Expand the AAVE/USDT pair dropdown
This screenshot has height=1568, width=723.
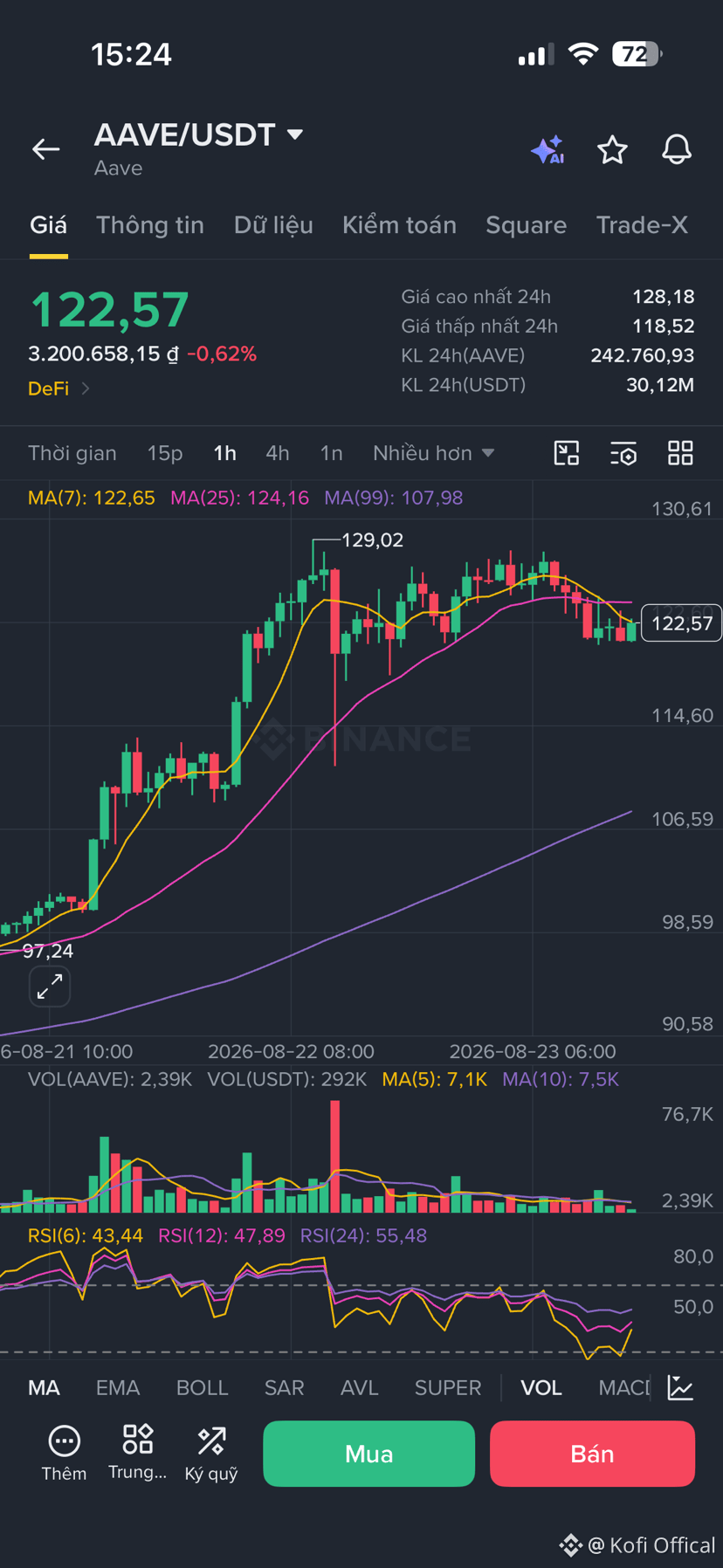pos(295,134)
